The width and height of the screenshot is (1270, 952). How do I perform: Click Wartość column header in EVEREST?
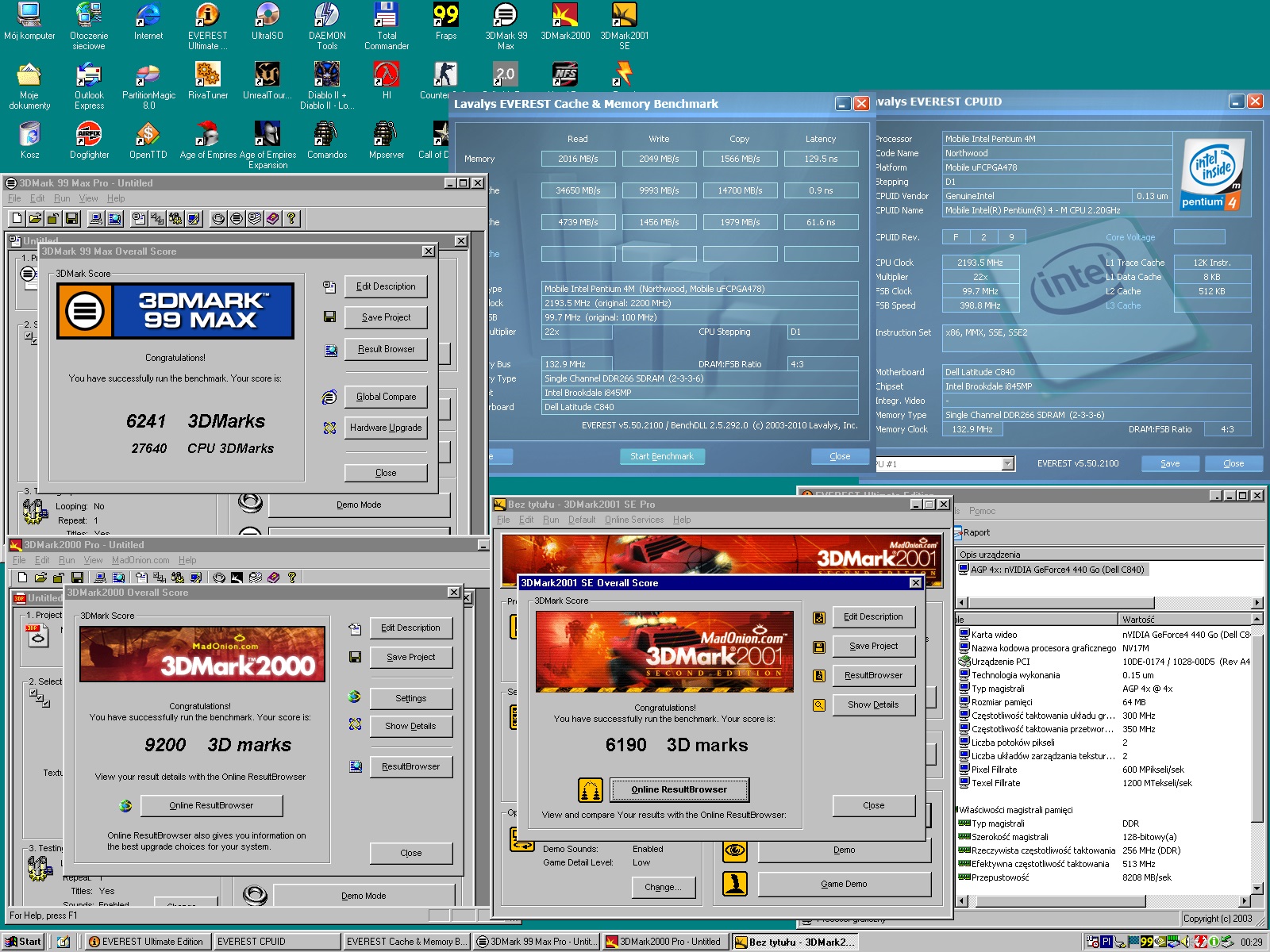coord(1184,619)
